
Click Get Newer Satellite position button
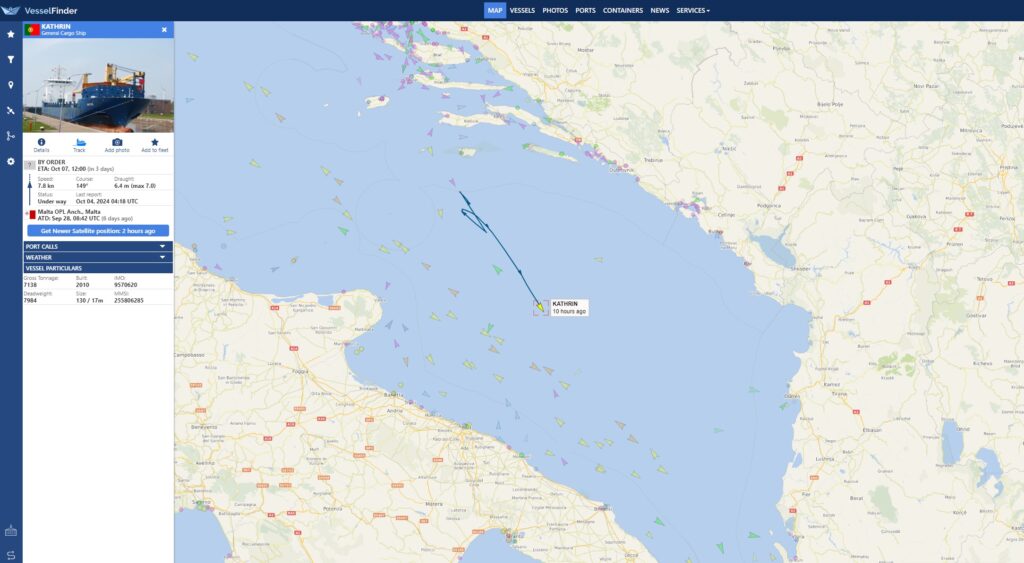click(98, 231)
